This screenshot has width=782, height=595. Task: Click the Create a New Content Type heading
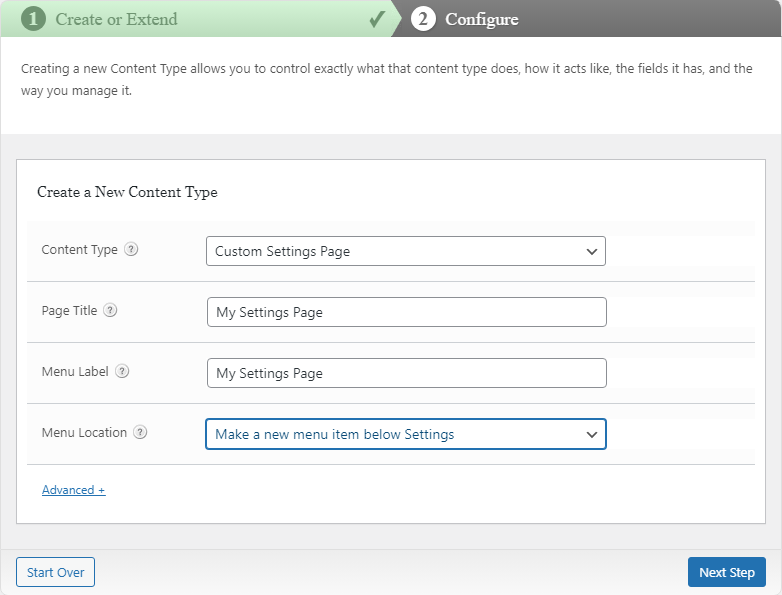coord(127,192)
